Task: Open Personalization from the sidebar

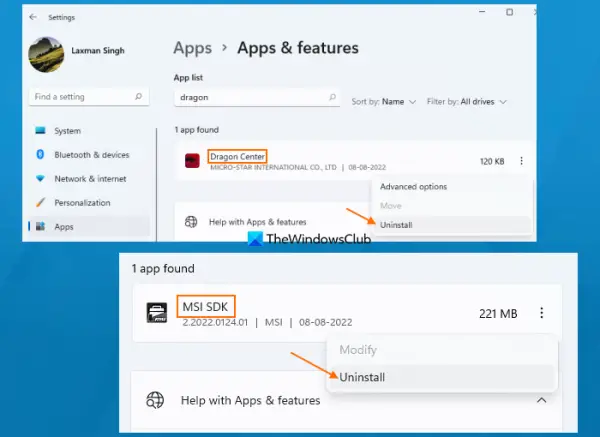Action: pos(83,203)
